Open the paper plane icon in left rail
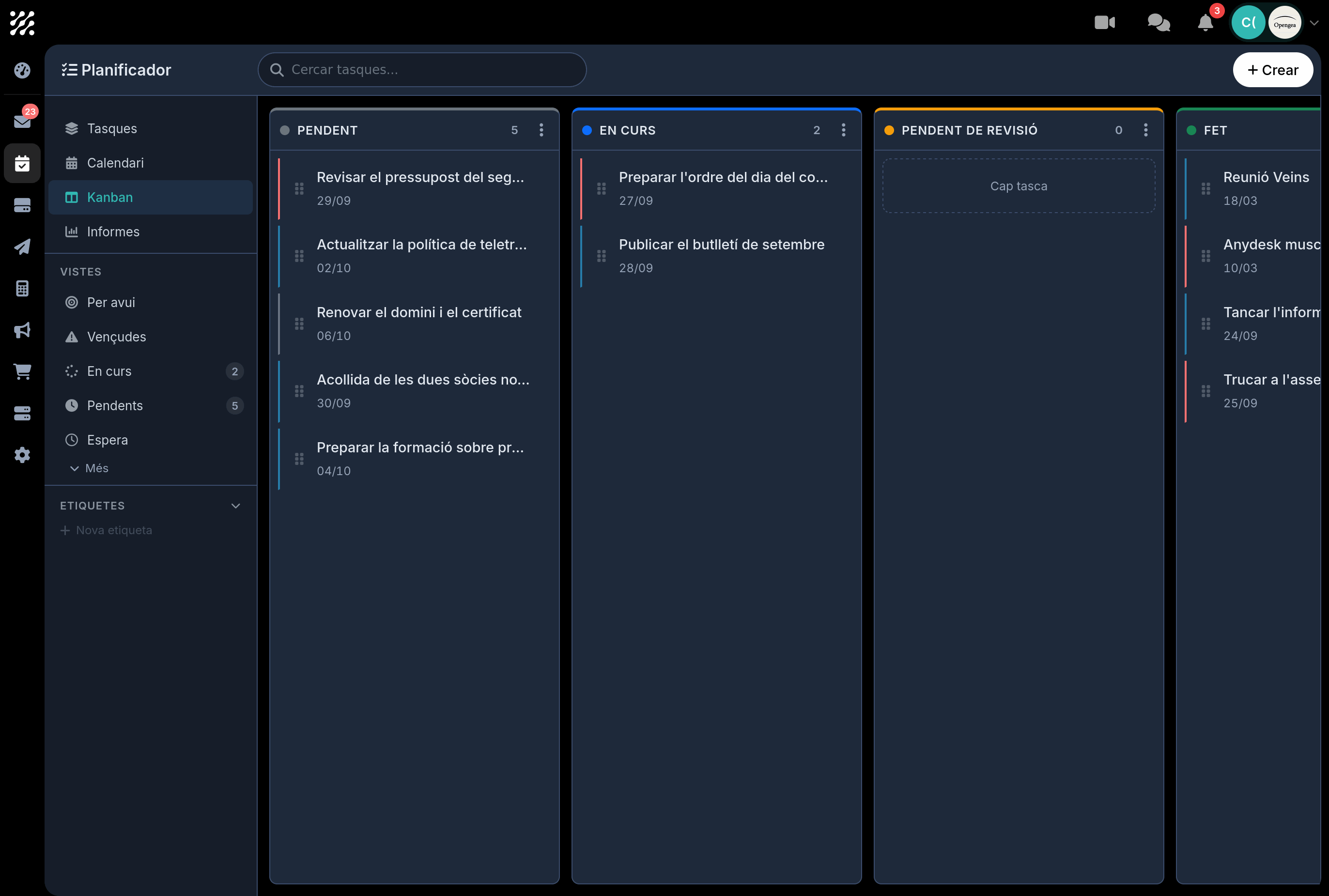This screenshot has width=1329, height=896. tap(22, 247)
